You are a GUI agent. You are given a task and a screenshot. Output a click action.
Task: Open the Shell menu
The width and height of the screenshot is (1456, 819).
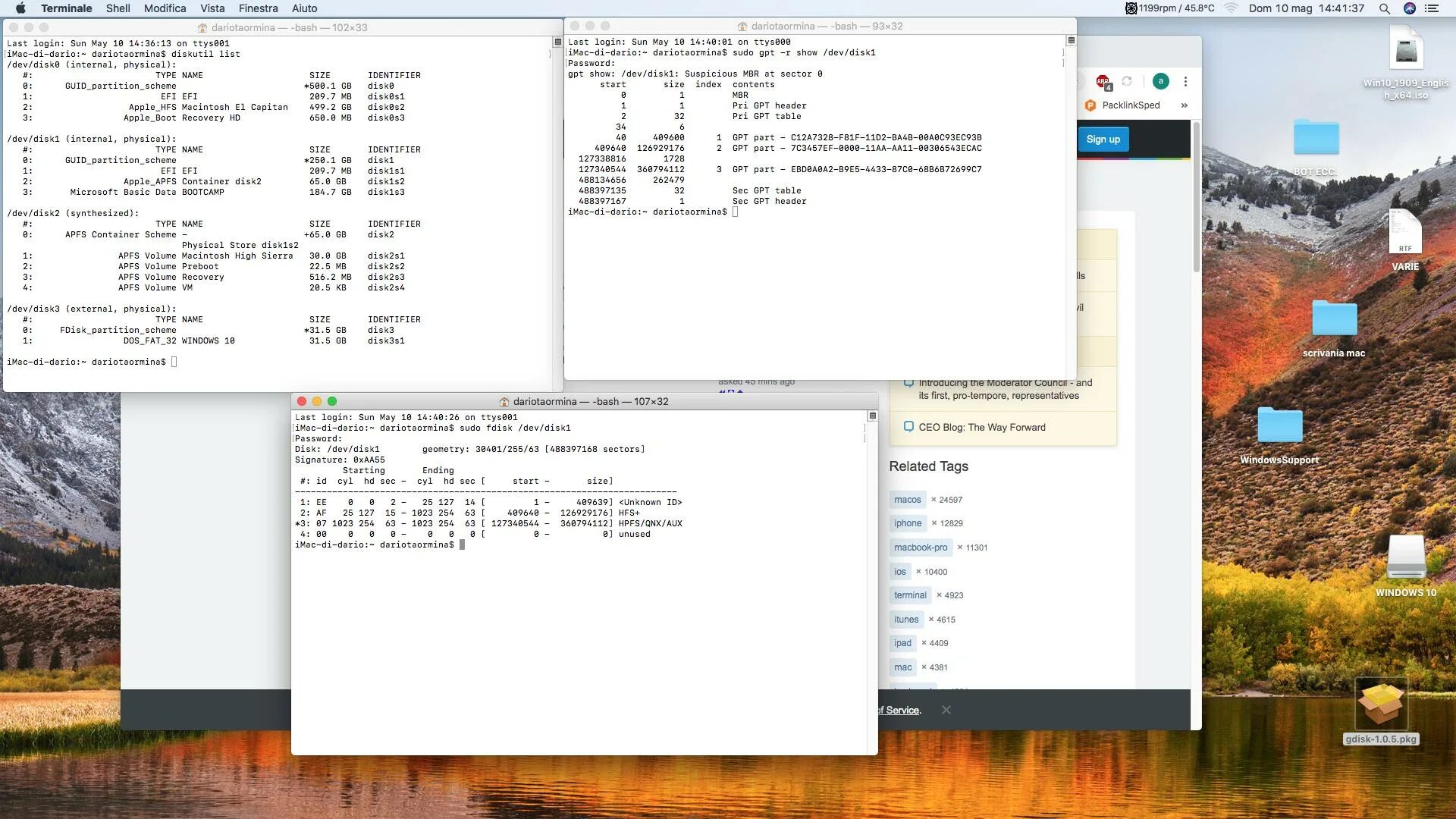[x=118, y=8]
